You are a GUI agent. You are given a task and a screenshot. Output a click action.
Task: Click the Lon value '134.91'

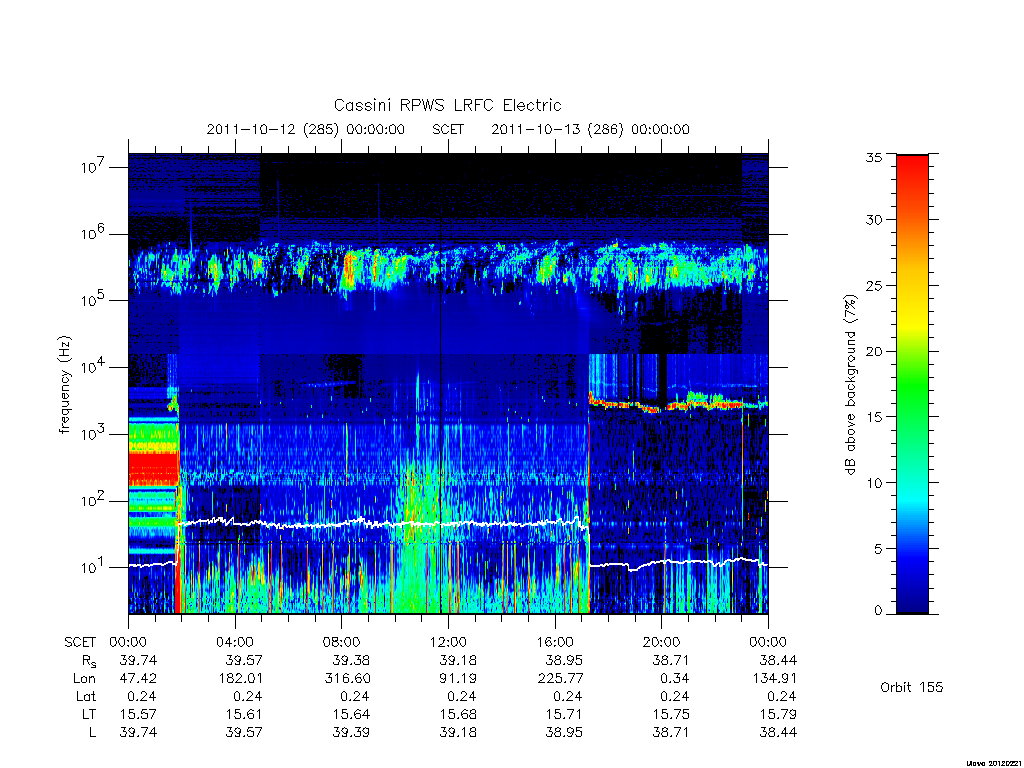tap(775, 679)
